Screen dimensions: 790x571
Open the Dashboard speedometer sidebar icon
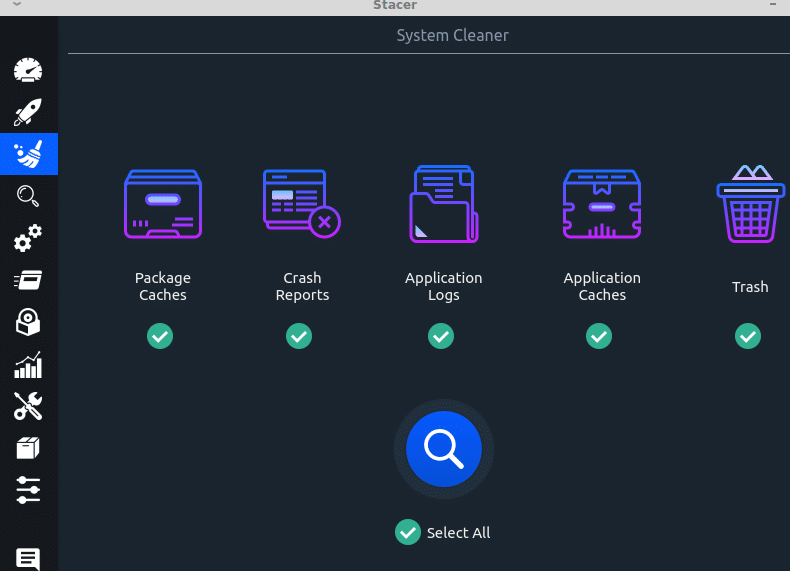tap(28, 70)
